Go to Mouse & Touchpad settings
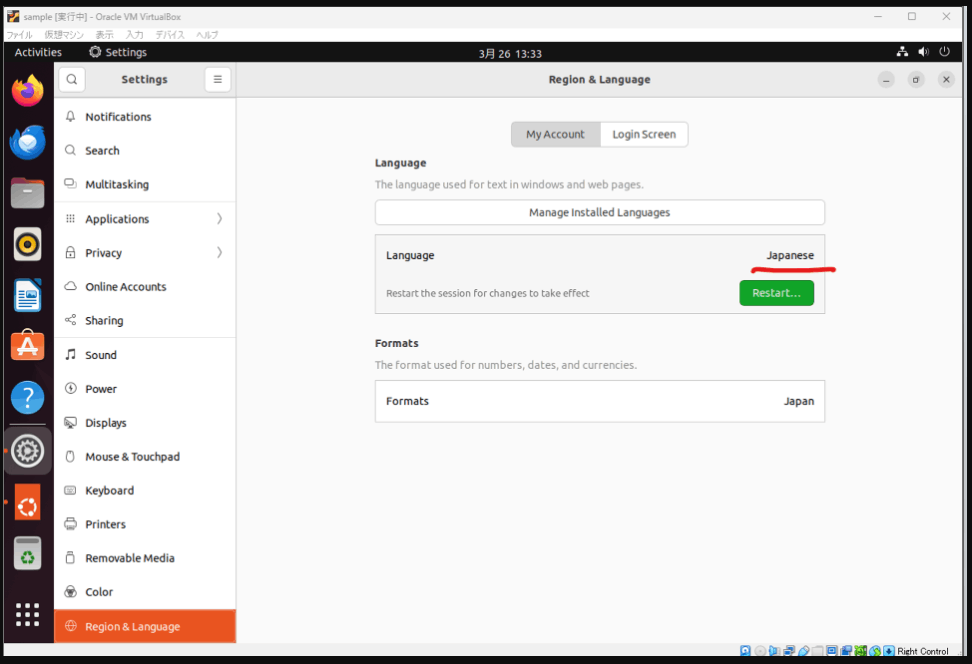972x664 pixels. [x=145, y=456]
